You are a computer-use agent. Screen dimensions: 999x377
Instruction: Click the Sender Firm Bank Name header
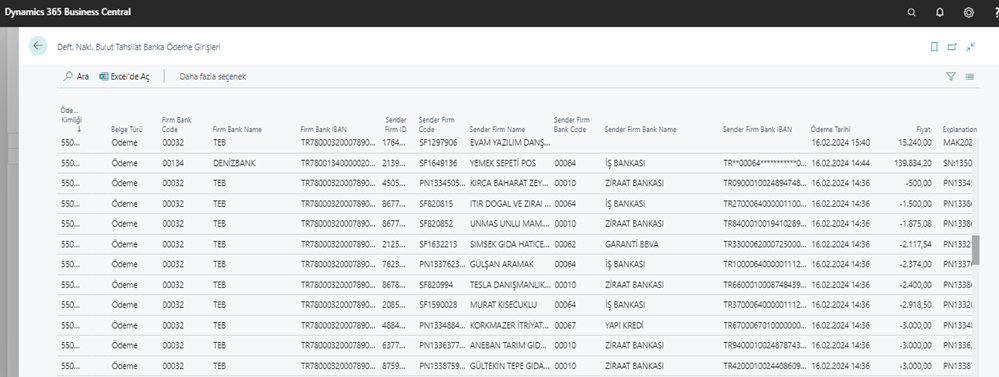tap(640, 129)
